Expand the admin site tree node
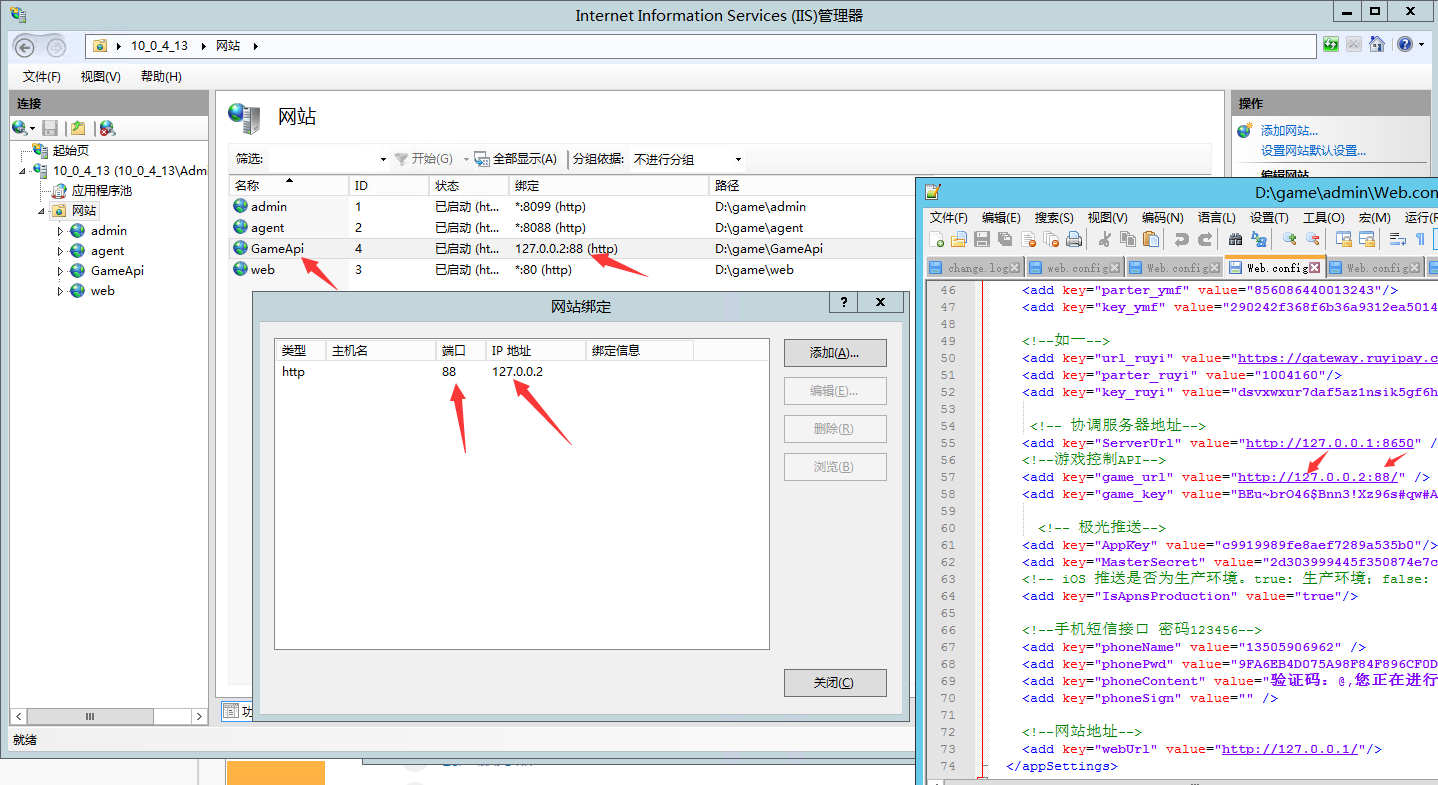Viewport: 1438px width, 785px height. pyautogui.click(x=60, y=231)
